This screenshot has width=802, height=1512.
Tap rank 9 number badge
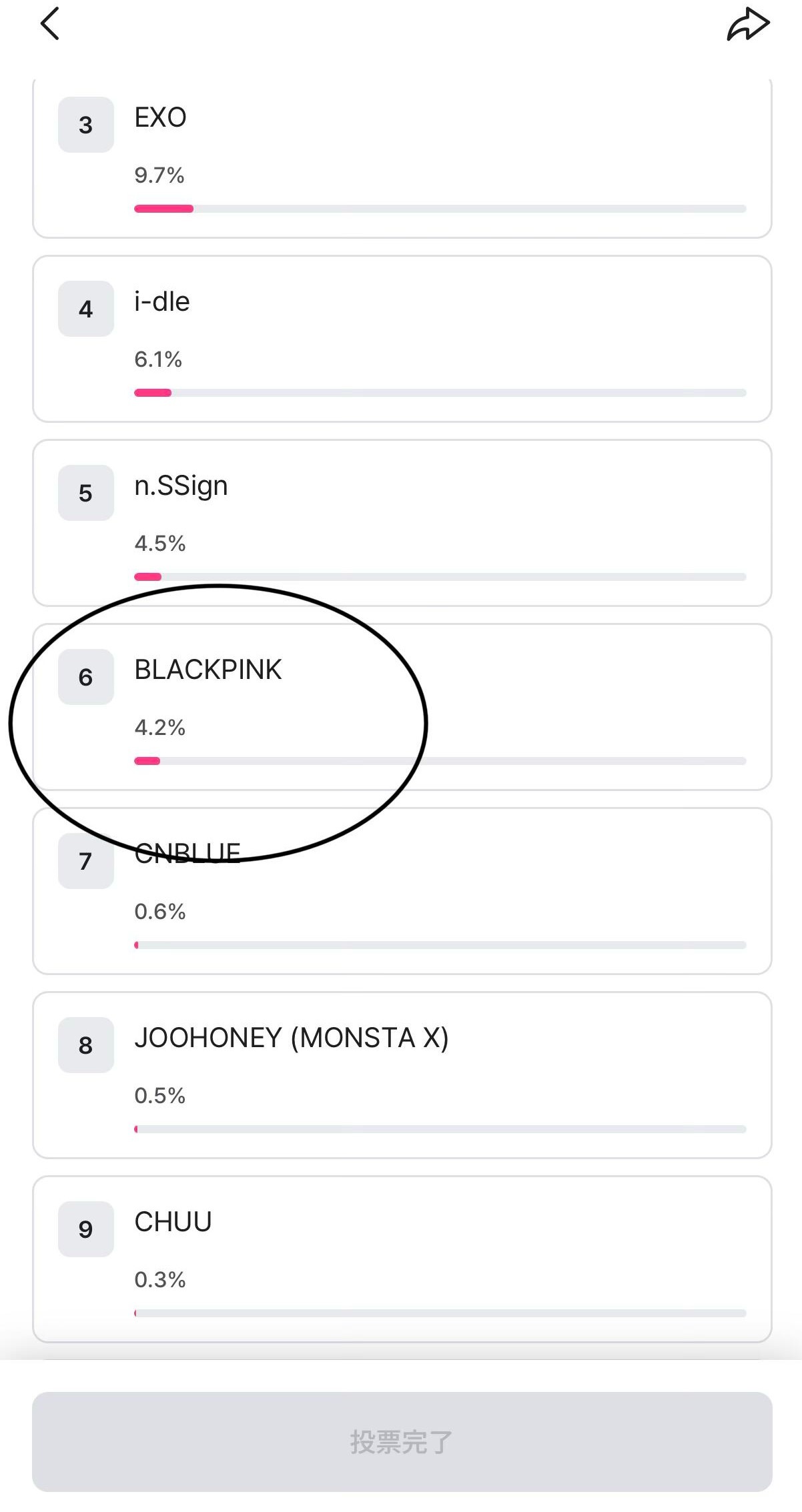[x=85, y=1229]
